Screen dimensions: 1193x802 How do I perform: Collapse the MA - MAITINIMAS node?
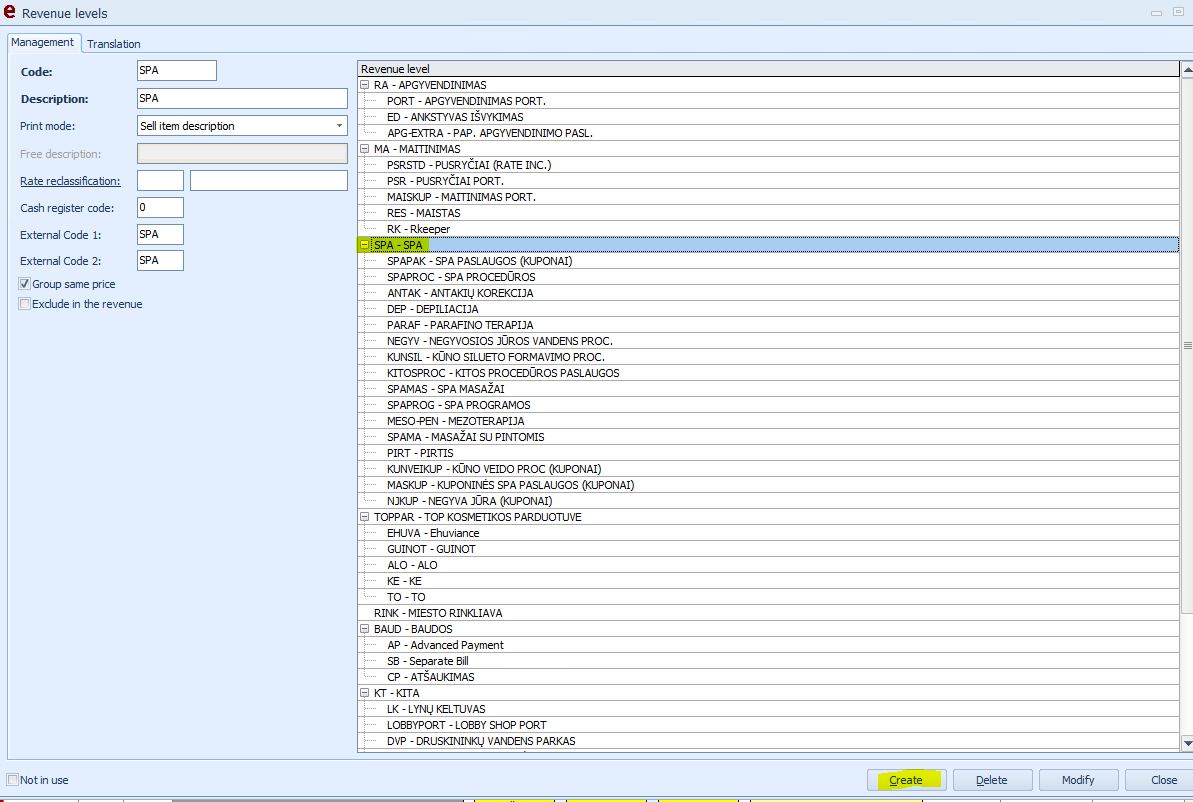pos(364,149)
